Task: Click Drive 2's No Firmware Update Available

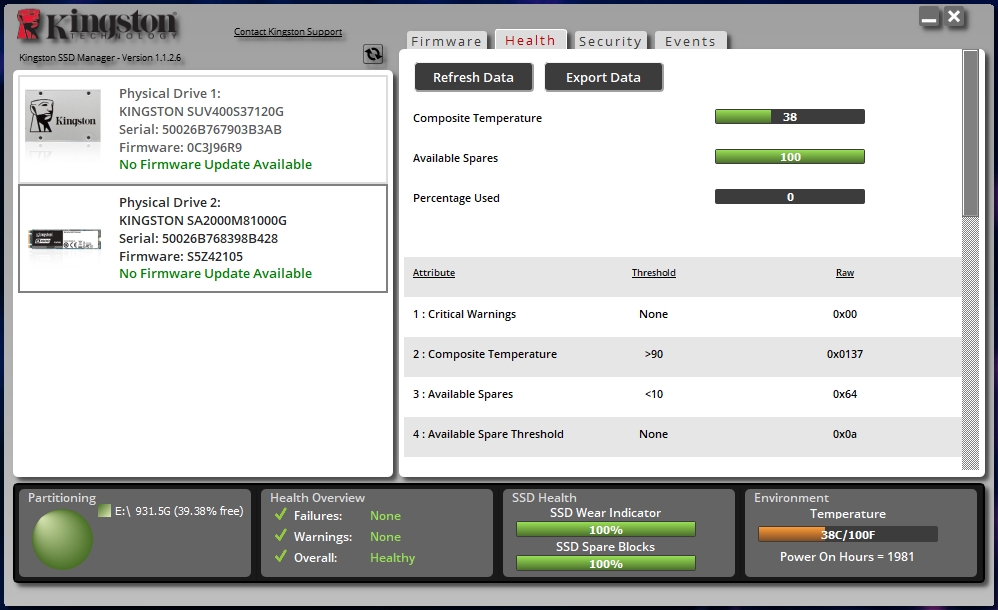Action: tap(215, 273)
